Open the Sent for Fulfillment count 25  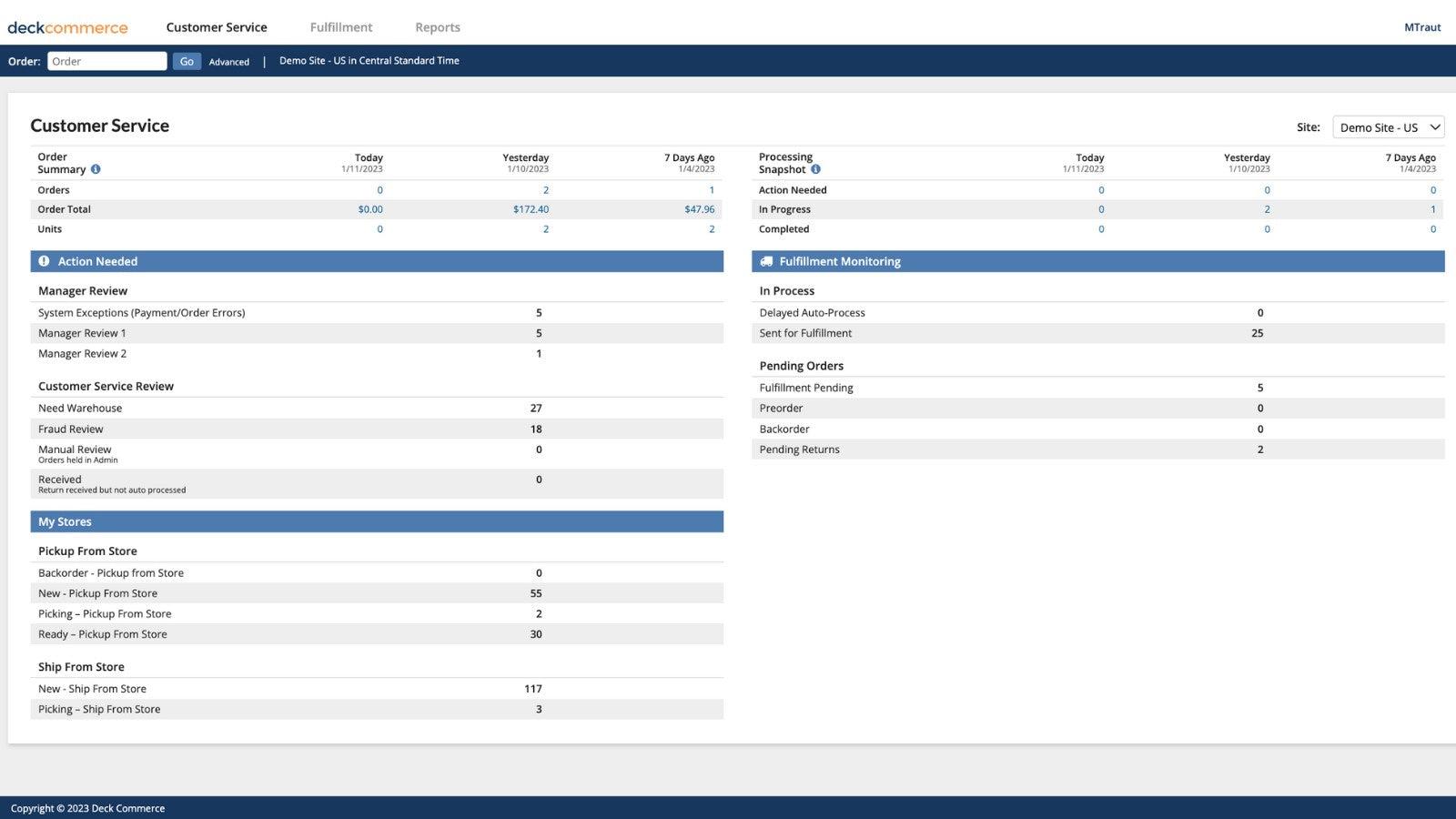click(1257, 333)
